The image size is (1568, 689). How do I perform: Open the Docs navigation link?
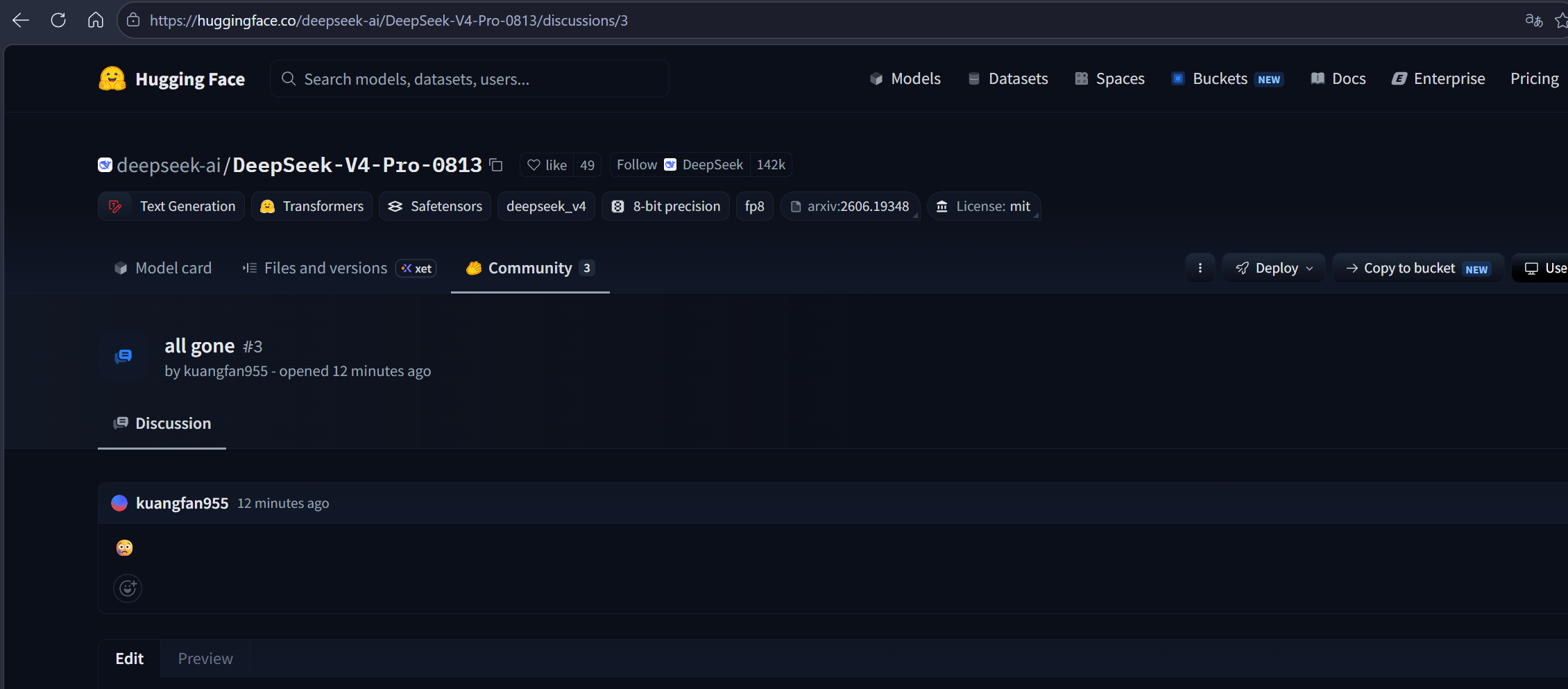[x=1338, y=79]
